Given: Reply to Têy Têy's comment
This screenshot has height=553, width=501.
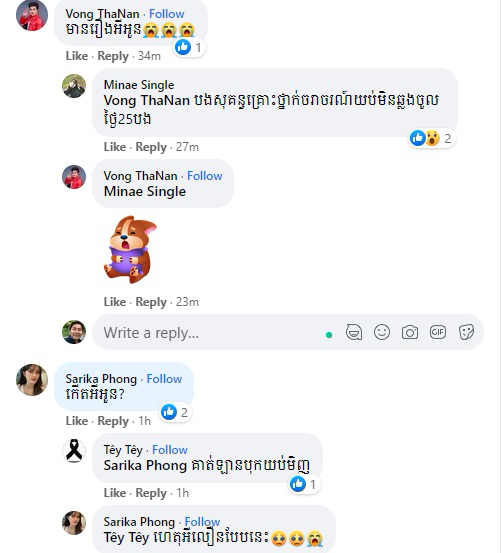Looking at the screenshot, I should pos(151,493).
